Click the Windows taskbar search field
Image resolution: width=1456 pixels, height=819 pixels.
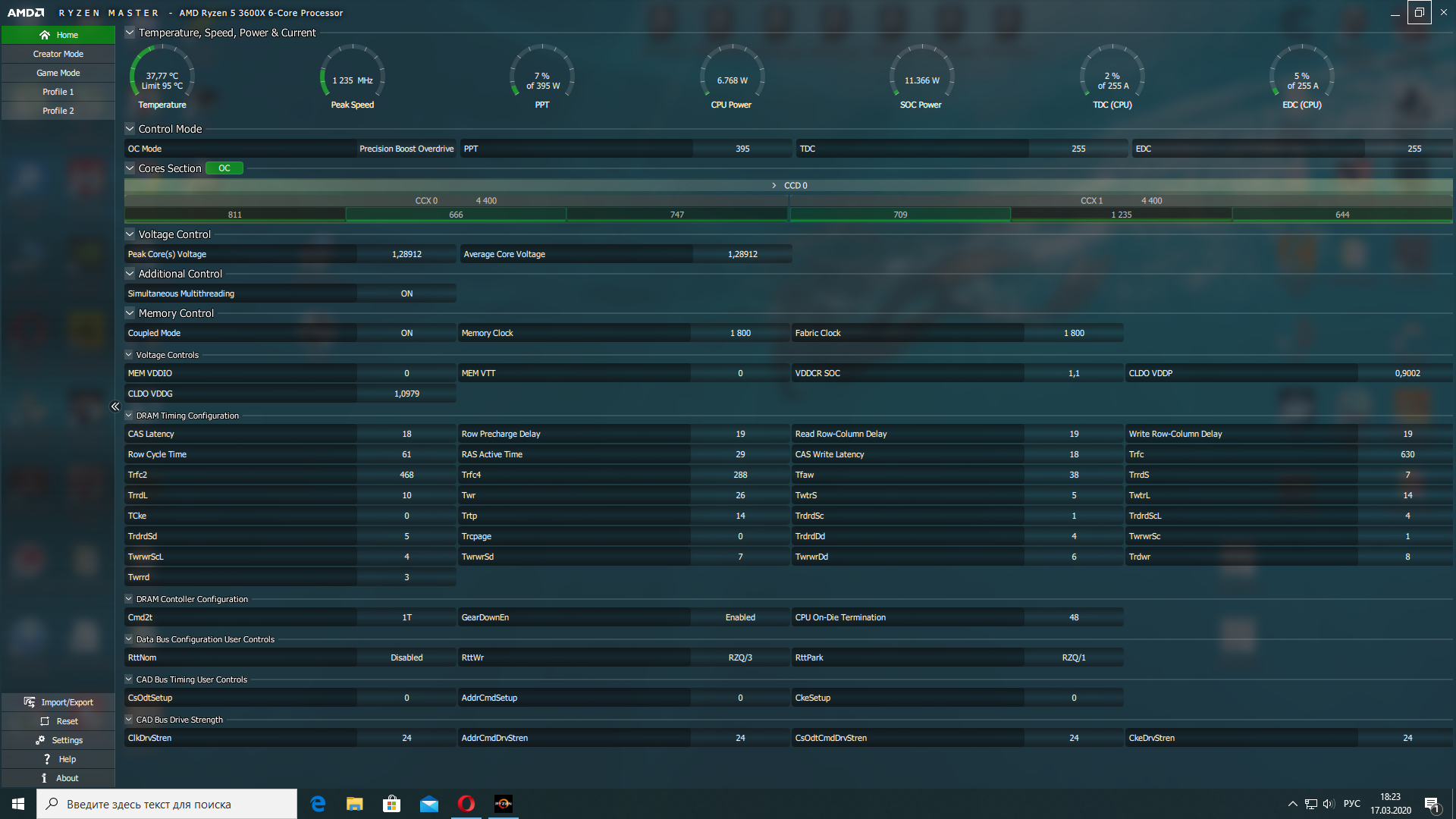point(167,804)
